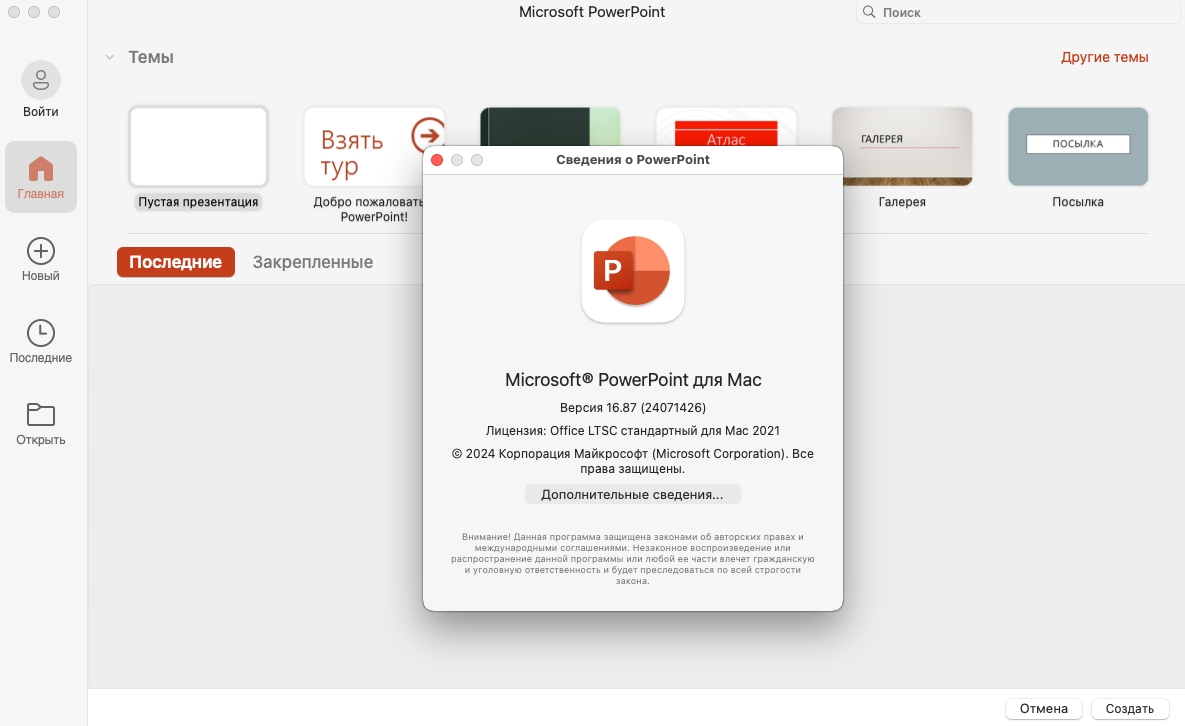Click the PowerPoint logo in the about dialog
Image resolution: width=1185 pixels, height=726 pixels.
pyautogui.click(x=632, y=271)
